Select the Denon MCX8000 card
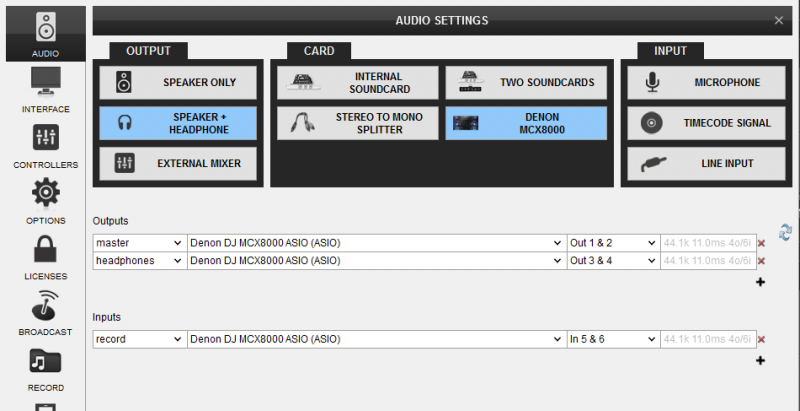800x411 pixels. 526,123
